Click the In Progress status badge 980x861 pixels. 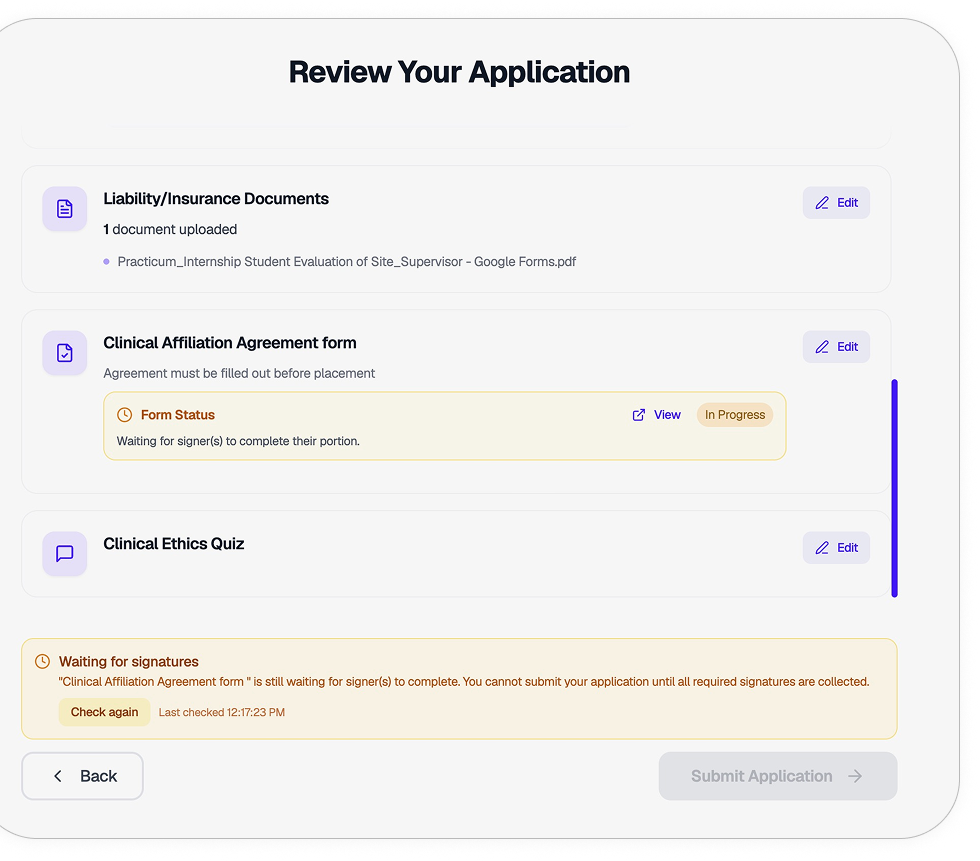tap(735, 415)
